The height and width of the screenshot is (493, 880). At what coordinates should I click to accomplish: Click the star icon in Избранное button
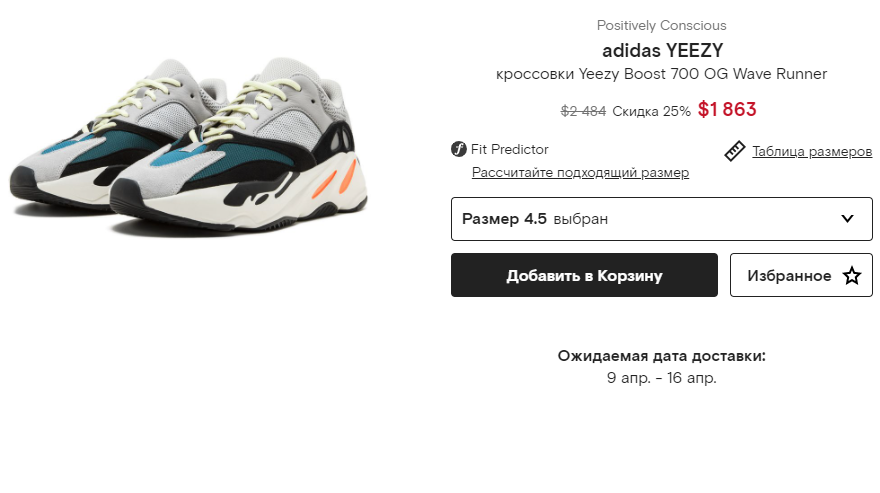tap(851, 276)
